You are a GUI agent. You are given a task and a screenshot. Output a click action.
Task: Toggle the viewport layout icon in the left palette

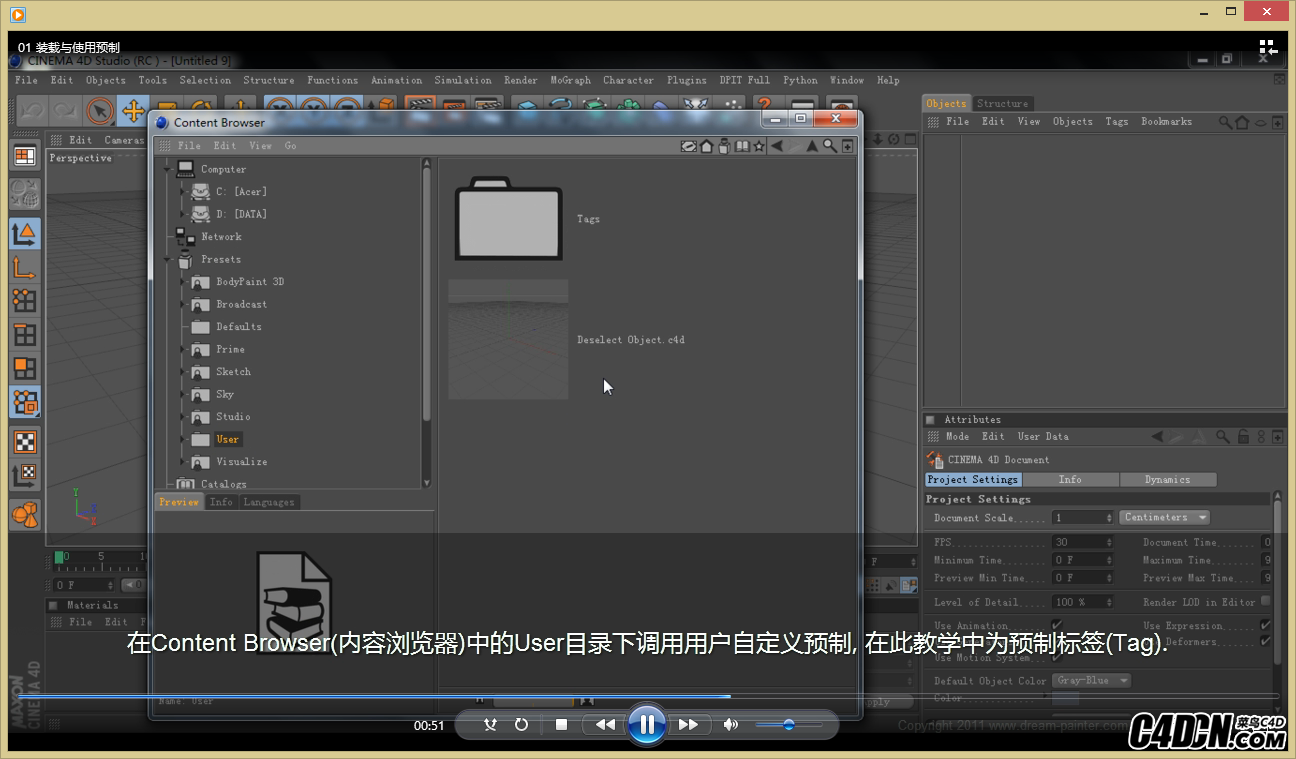(25, 156)
